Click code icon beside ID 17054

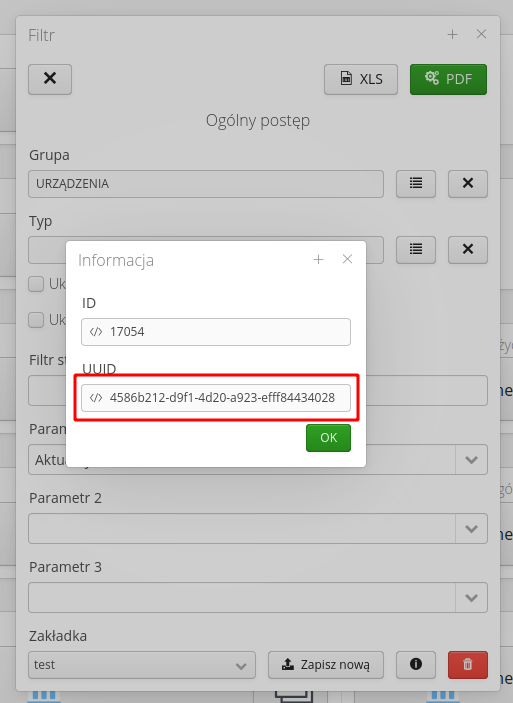click(x=96, y=332)
